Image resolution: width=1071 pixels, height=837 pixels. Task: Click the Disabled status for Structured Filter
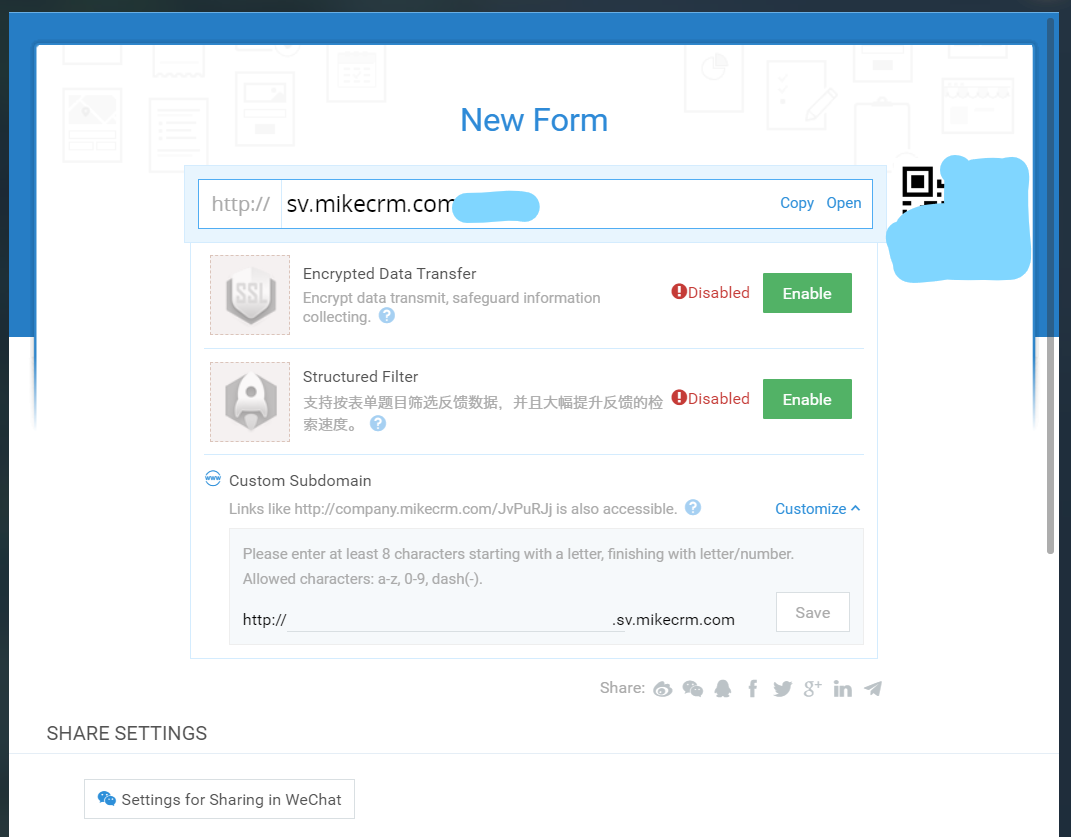[710, 398]
